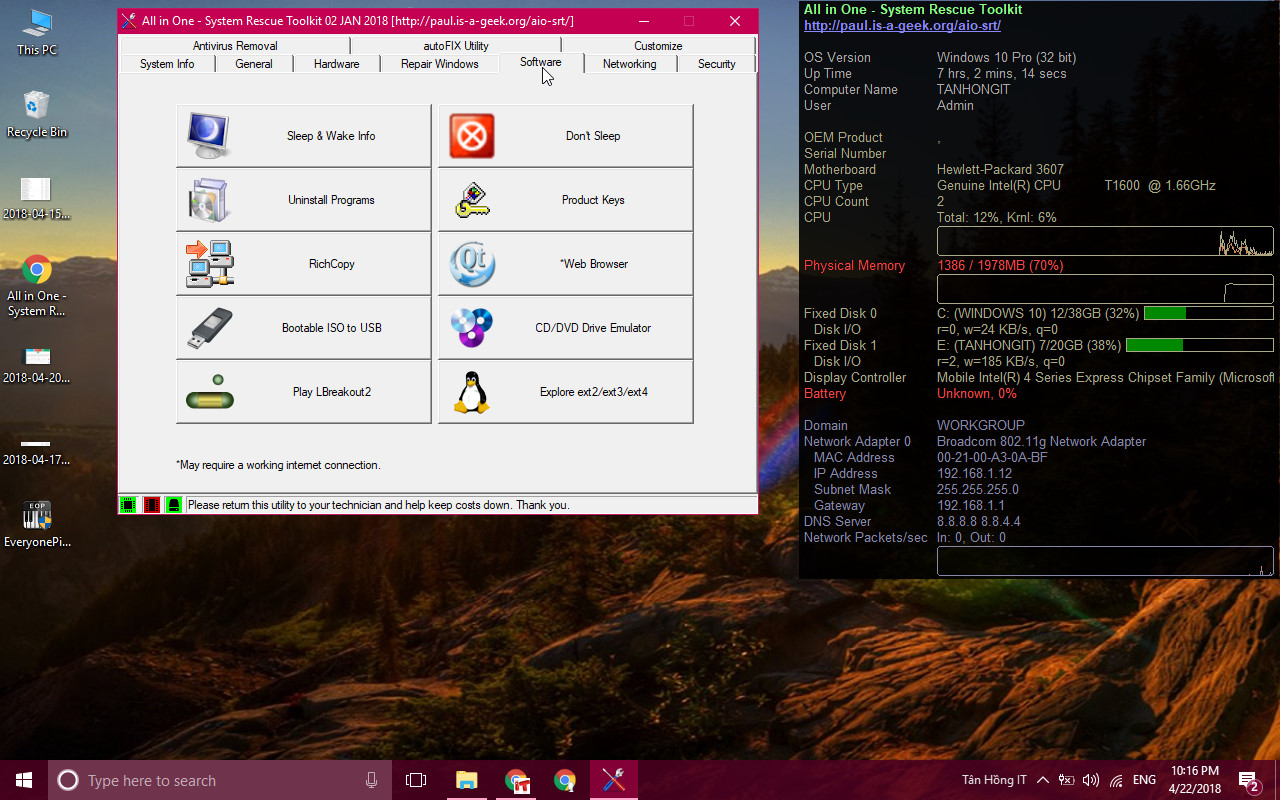Switch to the Hardware tab
The height and width of the screenshot is (800, 1280).
point(337,64)
